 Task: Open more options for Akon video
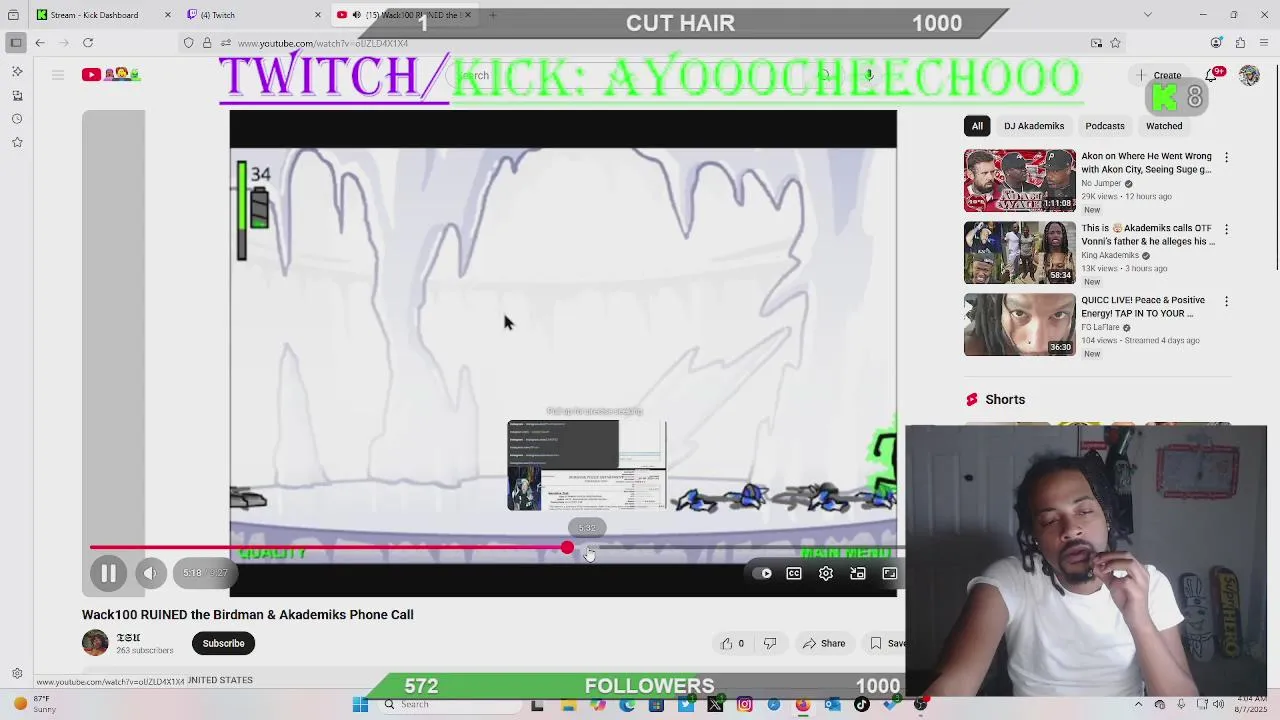1226,157
